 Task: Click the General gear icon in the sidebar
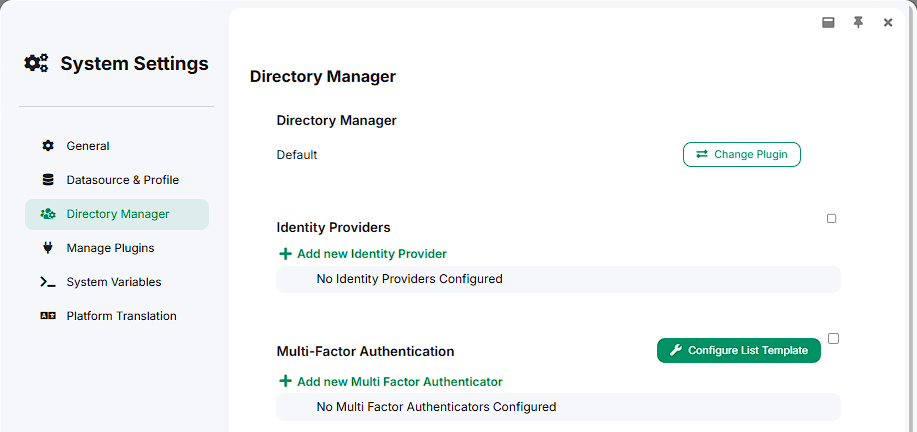(48, 146)
